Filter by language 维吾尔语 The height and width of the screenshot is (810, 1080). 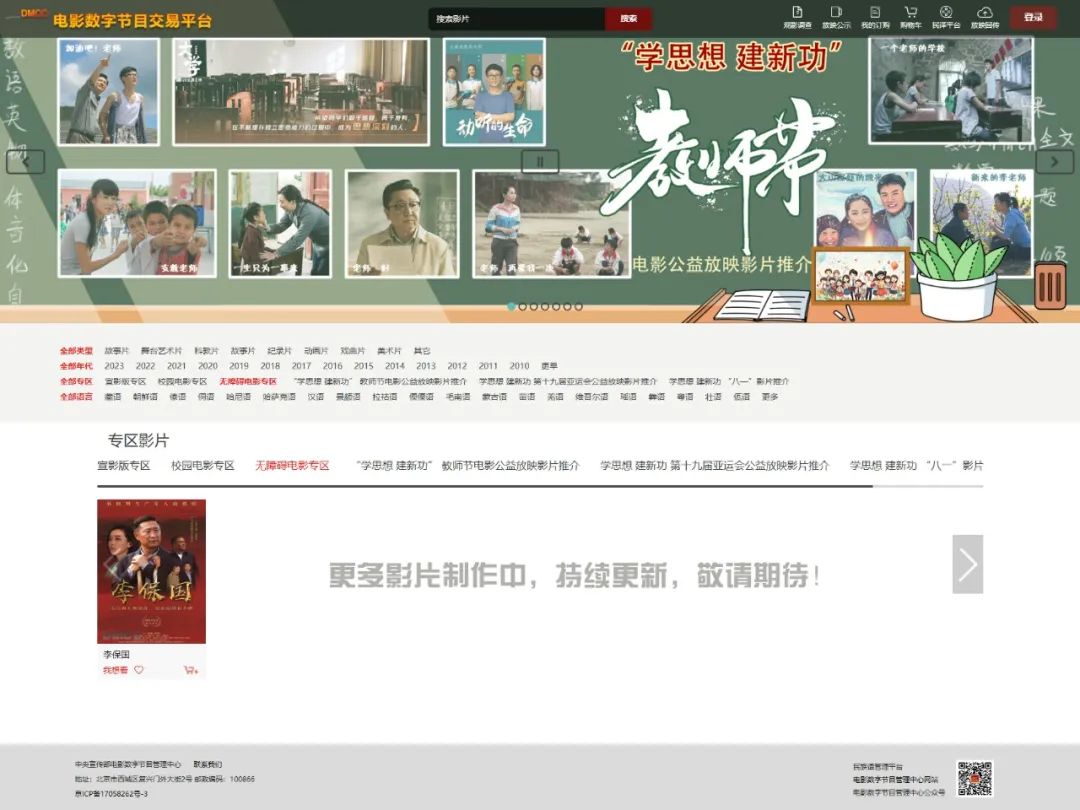(592, 397)
